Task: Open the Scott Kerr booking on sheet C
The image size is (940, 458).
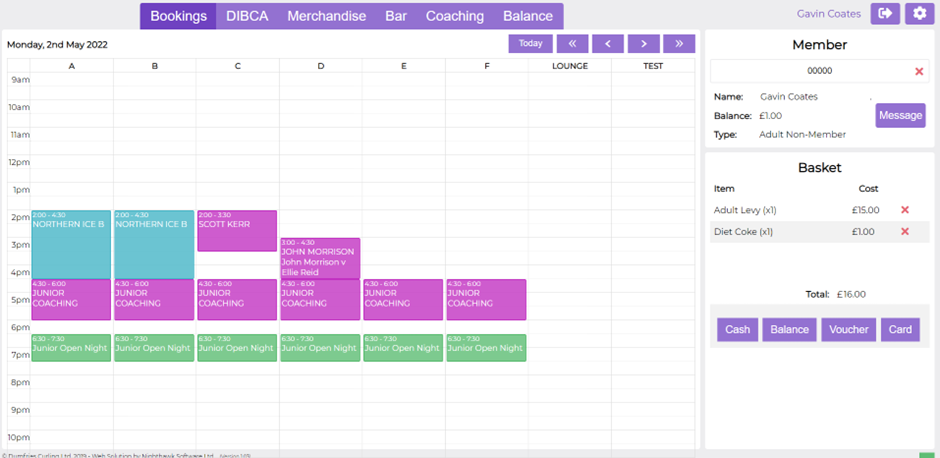Action: [x=237, y=230]
